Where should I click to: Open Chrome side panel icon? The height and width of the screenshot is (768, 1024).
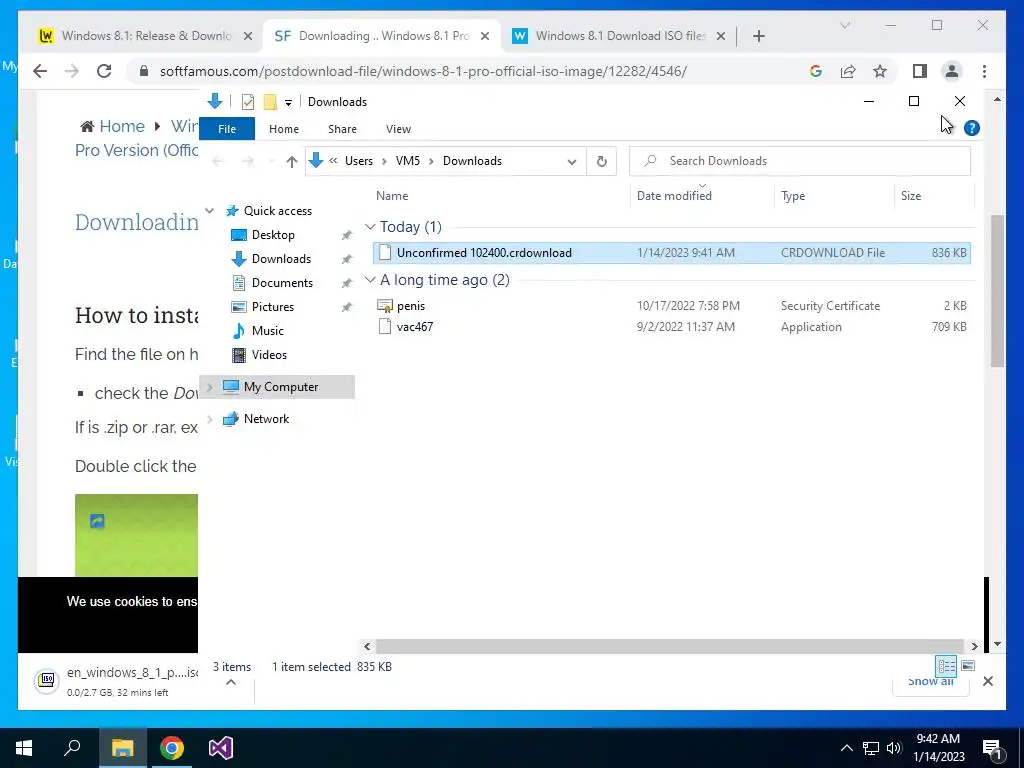point(920,71)
